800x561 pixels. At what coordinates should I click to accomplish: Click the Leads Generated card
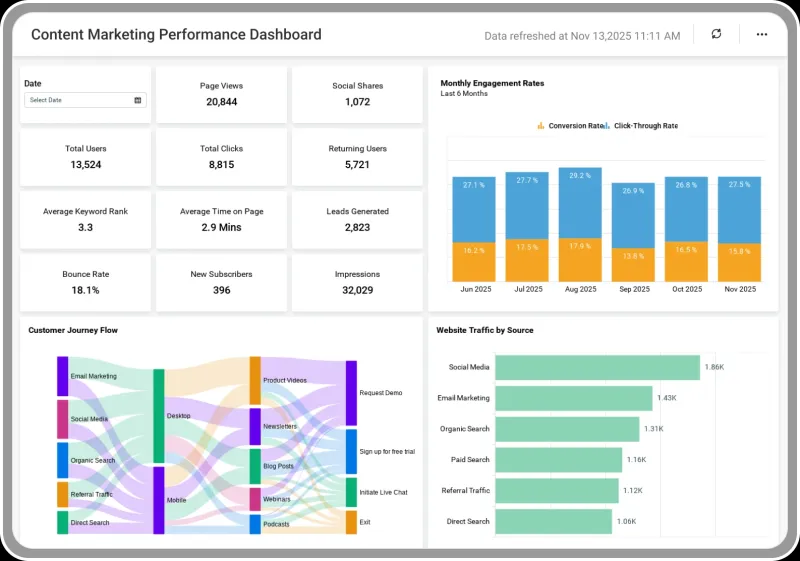click(x=357, y=220)
